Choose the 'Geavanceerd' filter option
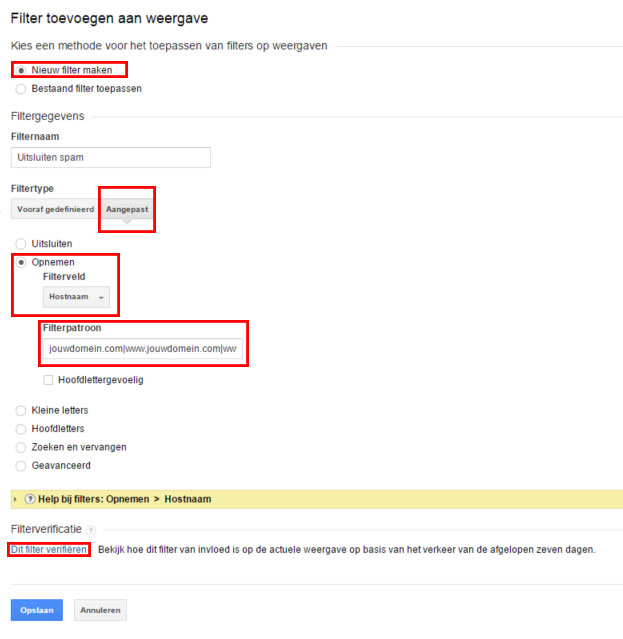 [21, 465]
